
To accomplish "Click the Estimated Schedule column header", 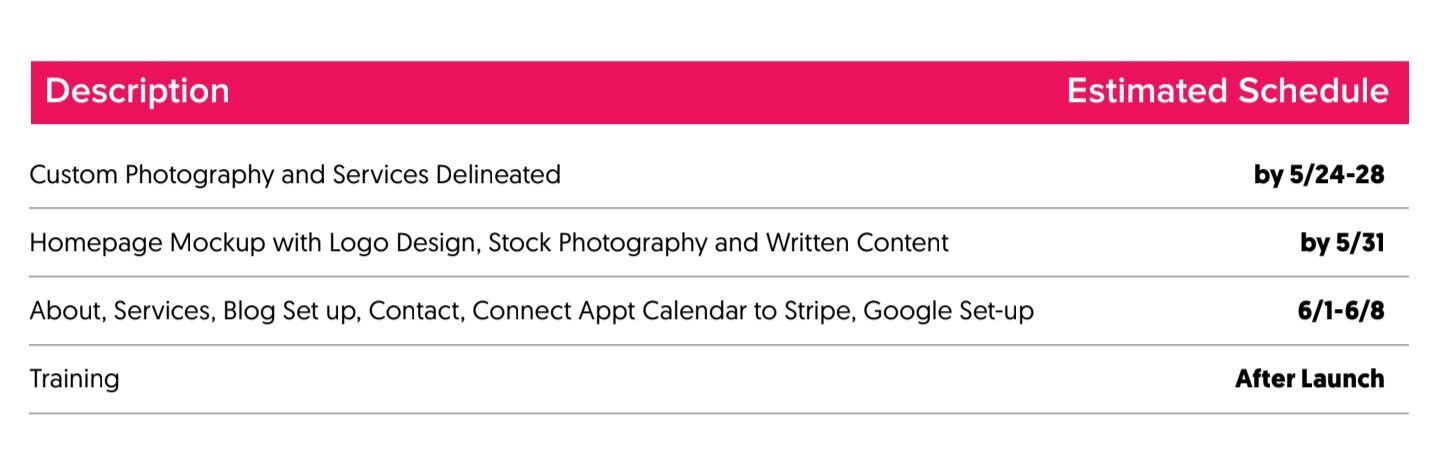I will click(1227, 92).
